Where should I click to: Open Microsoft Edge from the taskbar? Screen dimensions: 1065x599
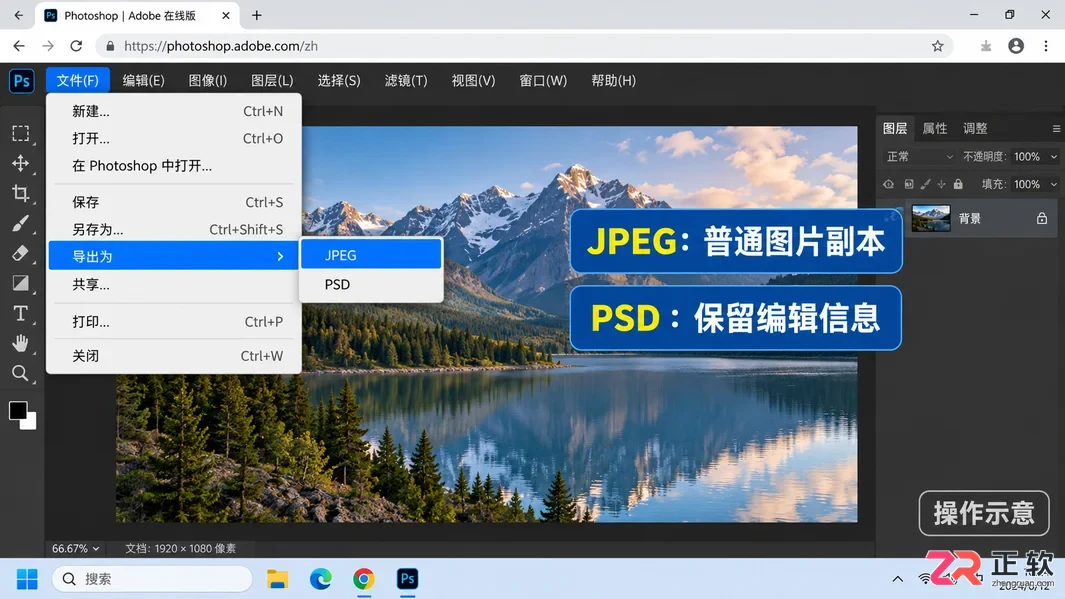pos(321,579)
